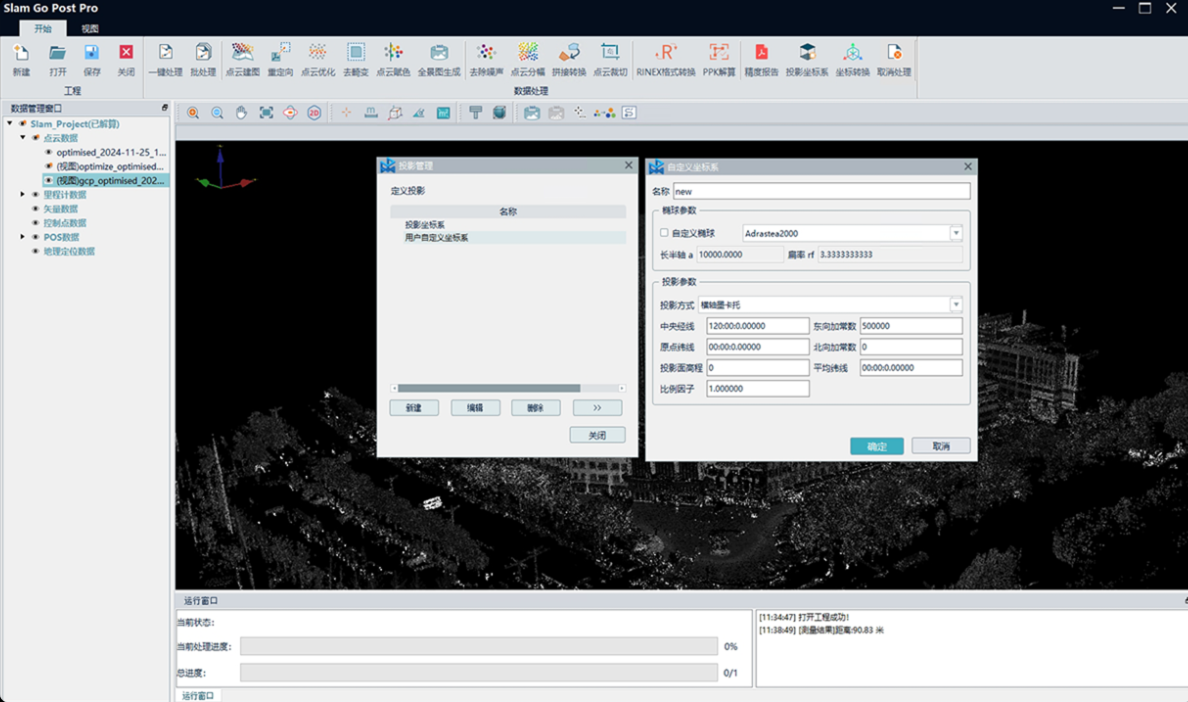Open the ellipsoid dropdown showing Adrastea2000
The width and height of the screenshot is (1188, 702).
[x=955, y=233]
